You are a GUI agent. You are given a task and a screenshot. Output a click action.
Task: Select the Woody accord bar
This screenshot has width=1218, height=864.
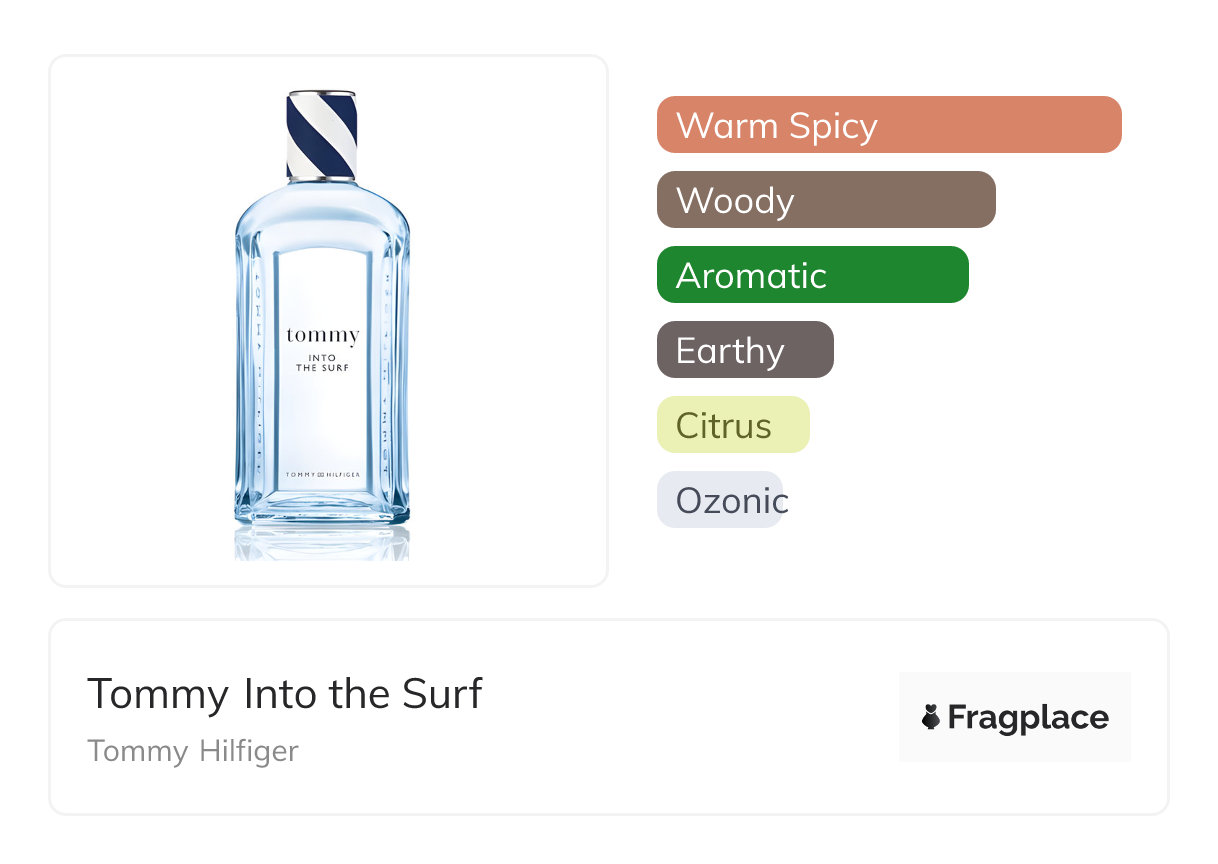click(x=825, y=200)
